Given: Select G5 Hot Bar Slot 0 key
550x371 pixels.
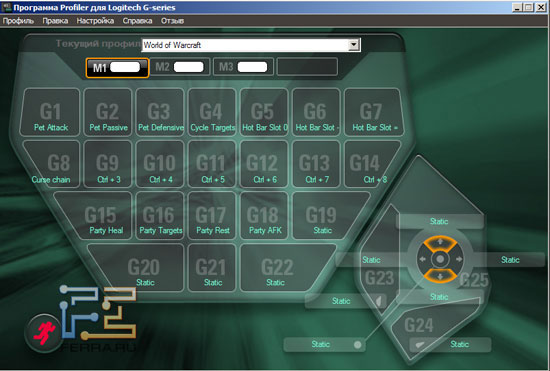Looking at the screenshot, I should [264, 112].
